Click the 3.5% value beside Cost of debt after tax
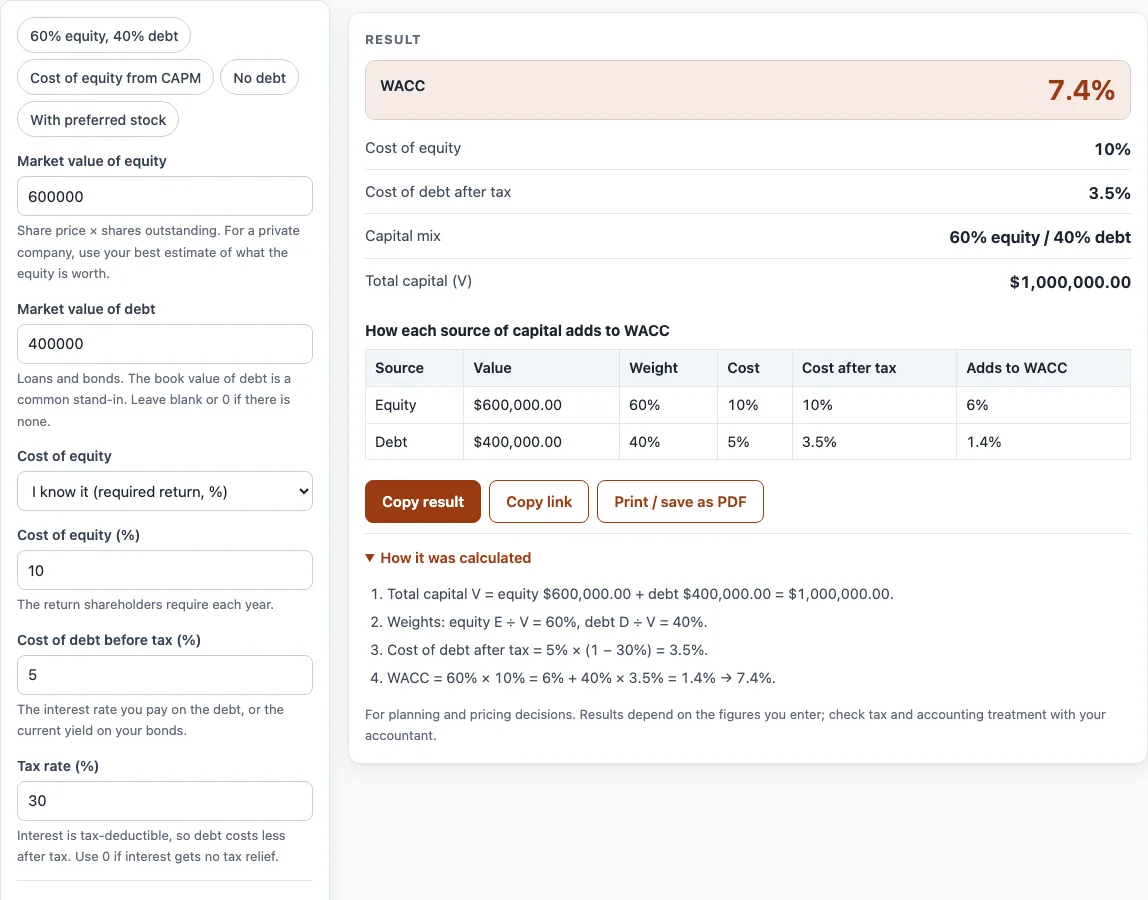The image size is (1148, 900). click(x=1109, y=193)
